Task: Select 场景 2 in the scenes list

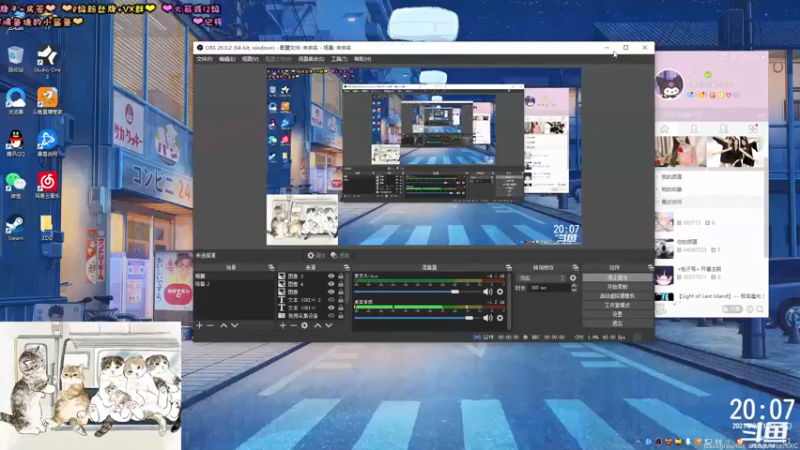Action: coord(234,284)
